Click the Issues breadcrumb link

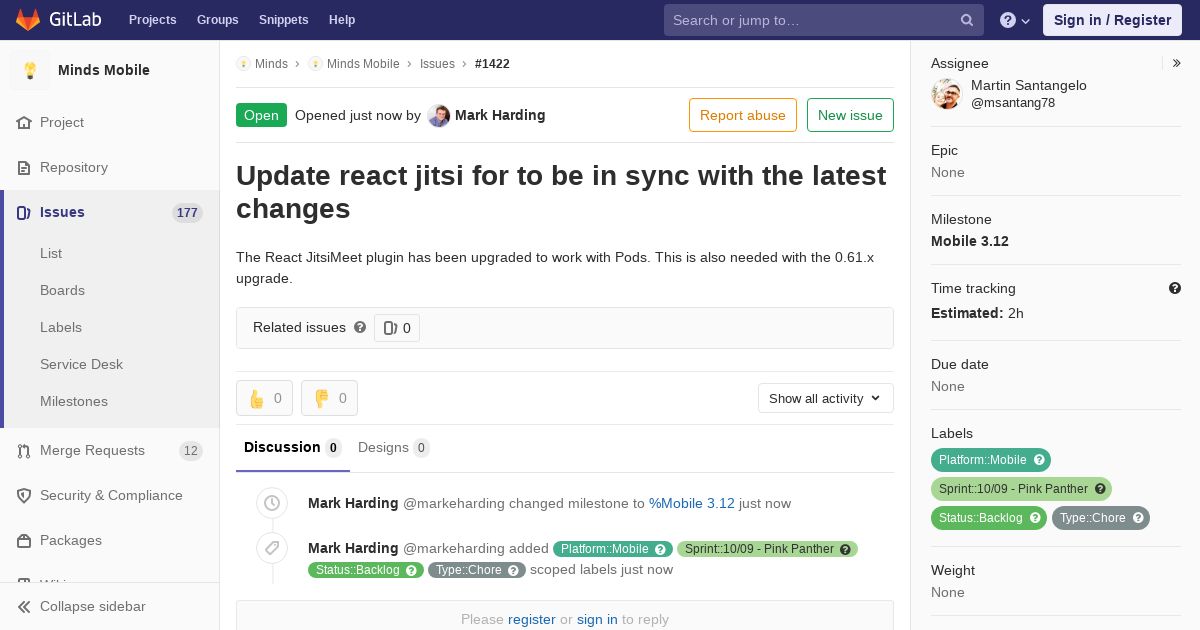437,63
